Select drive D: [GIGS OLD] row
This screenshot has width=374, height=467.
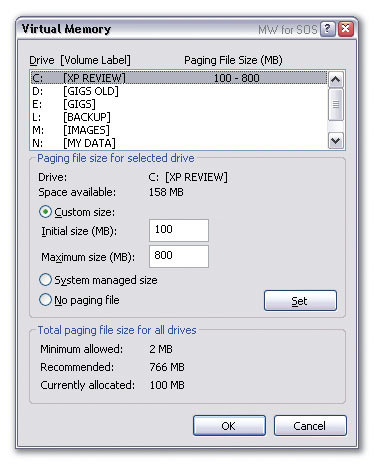click(x=179, y=91)
